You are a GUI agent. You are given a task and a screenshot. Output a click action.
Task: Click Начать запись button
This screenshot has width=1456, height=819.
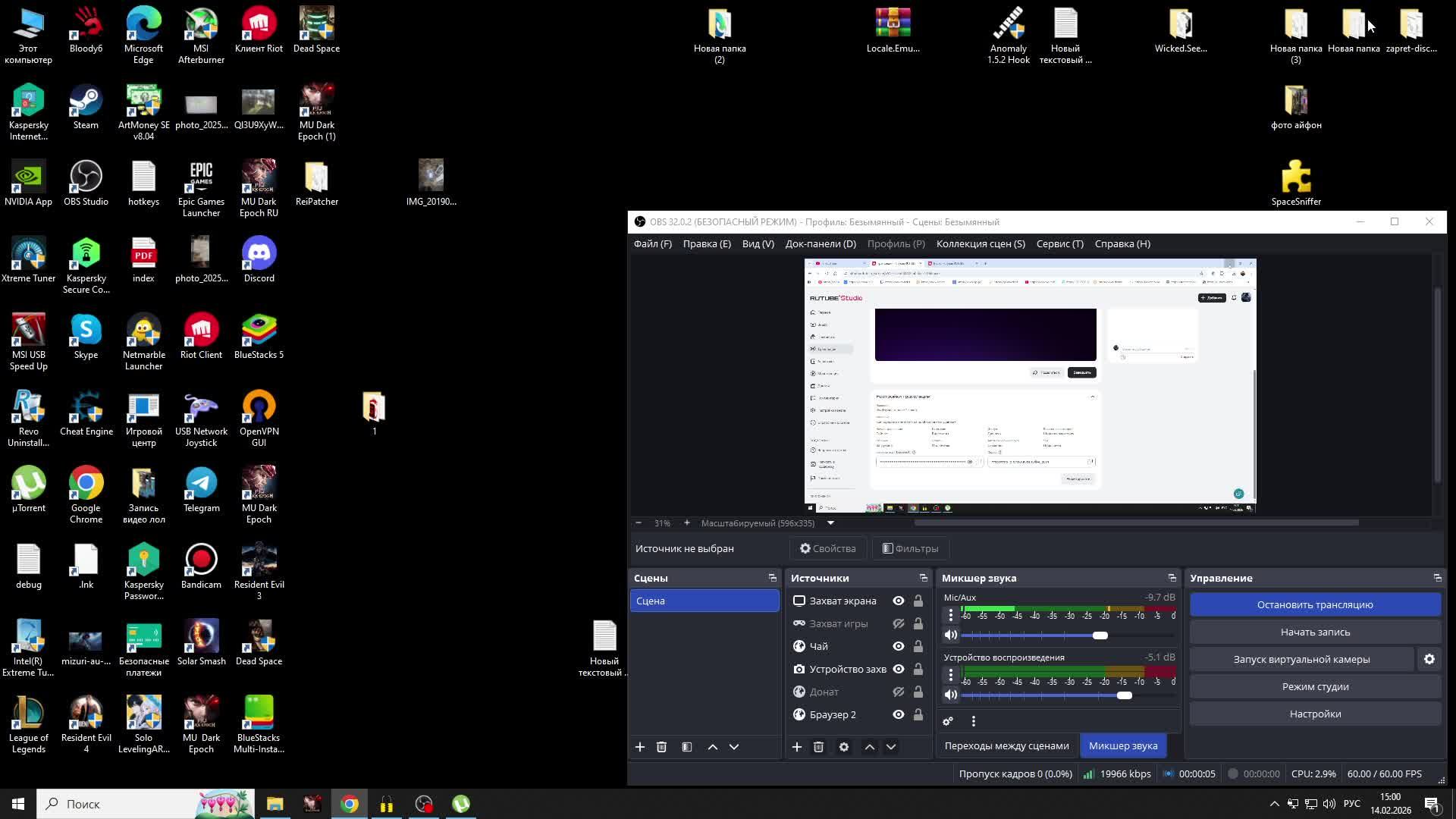[1315, 632]
